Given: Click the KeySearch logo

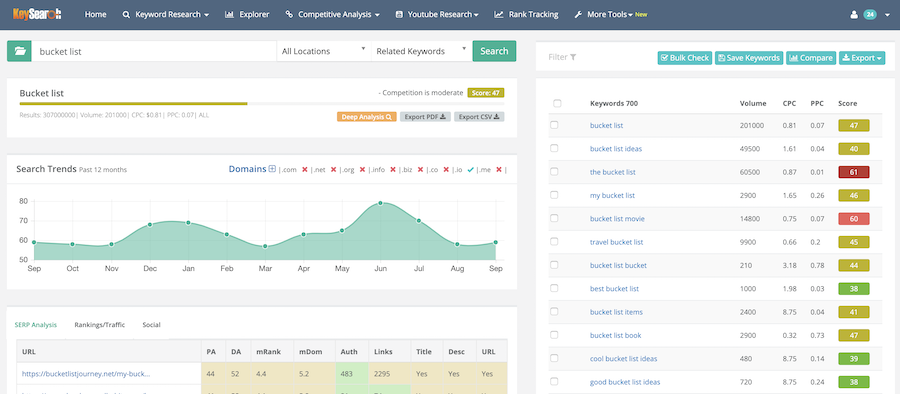Looking at the screenshot, I should coord(37,14).
